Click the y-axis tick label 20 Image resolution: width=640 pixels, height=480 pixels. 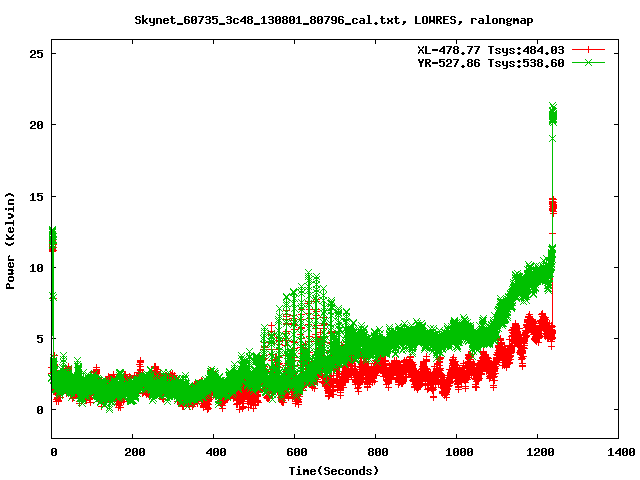(36, 125)
